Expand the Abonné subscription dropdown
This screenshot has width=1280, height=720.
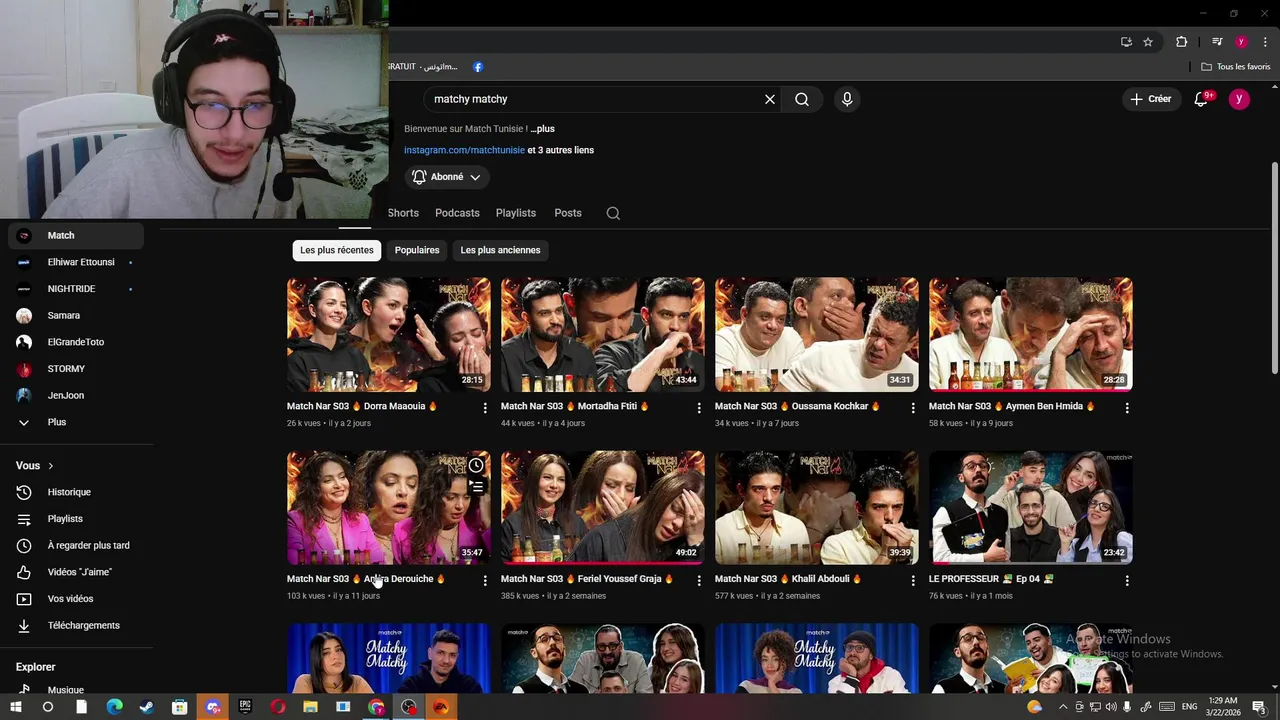(x=447, y=177)
